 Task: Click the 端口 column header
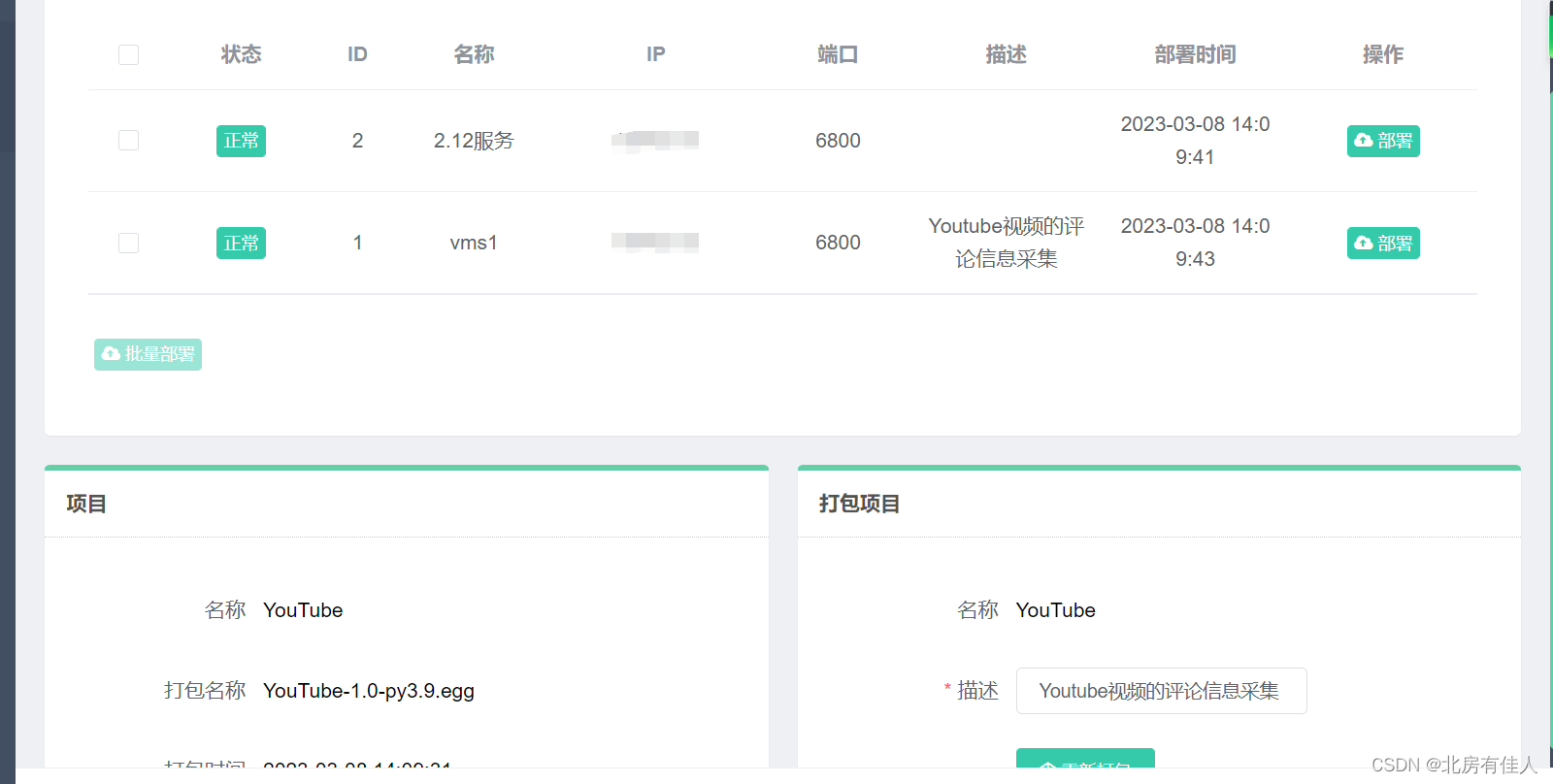point(838,54)
